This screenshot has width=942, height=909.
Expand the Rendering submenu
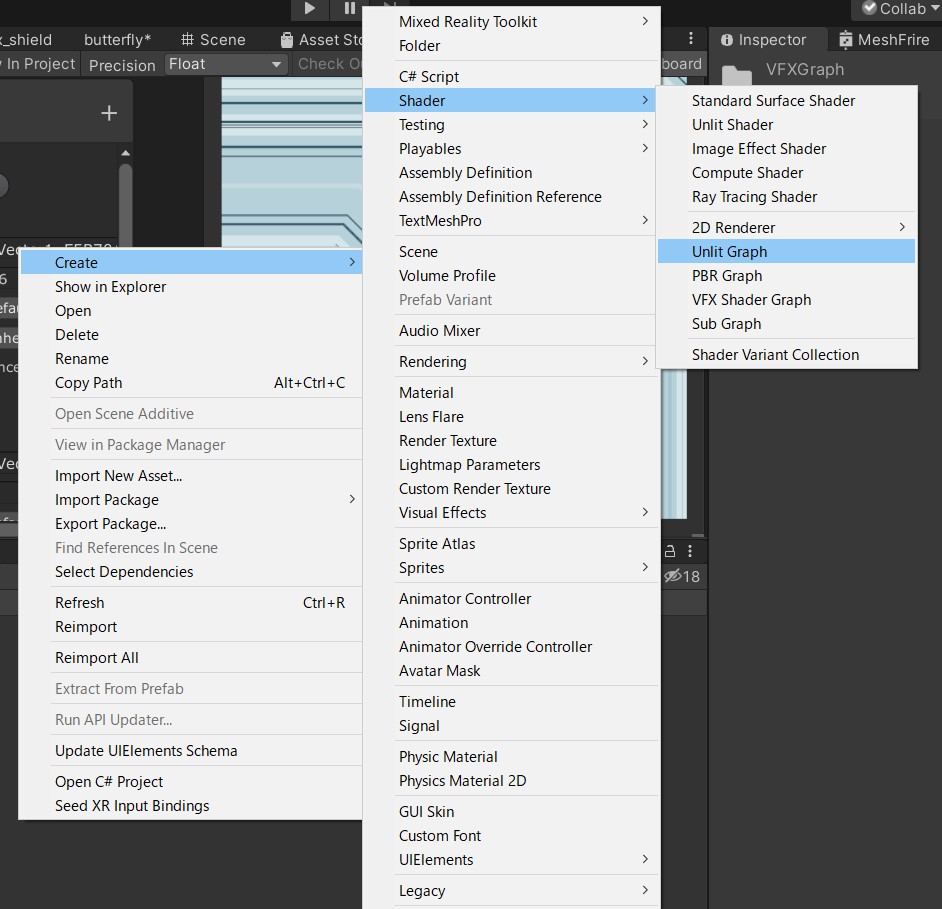[512, 362]
